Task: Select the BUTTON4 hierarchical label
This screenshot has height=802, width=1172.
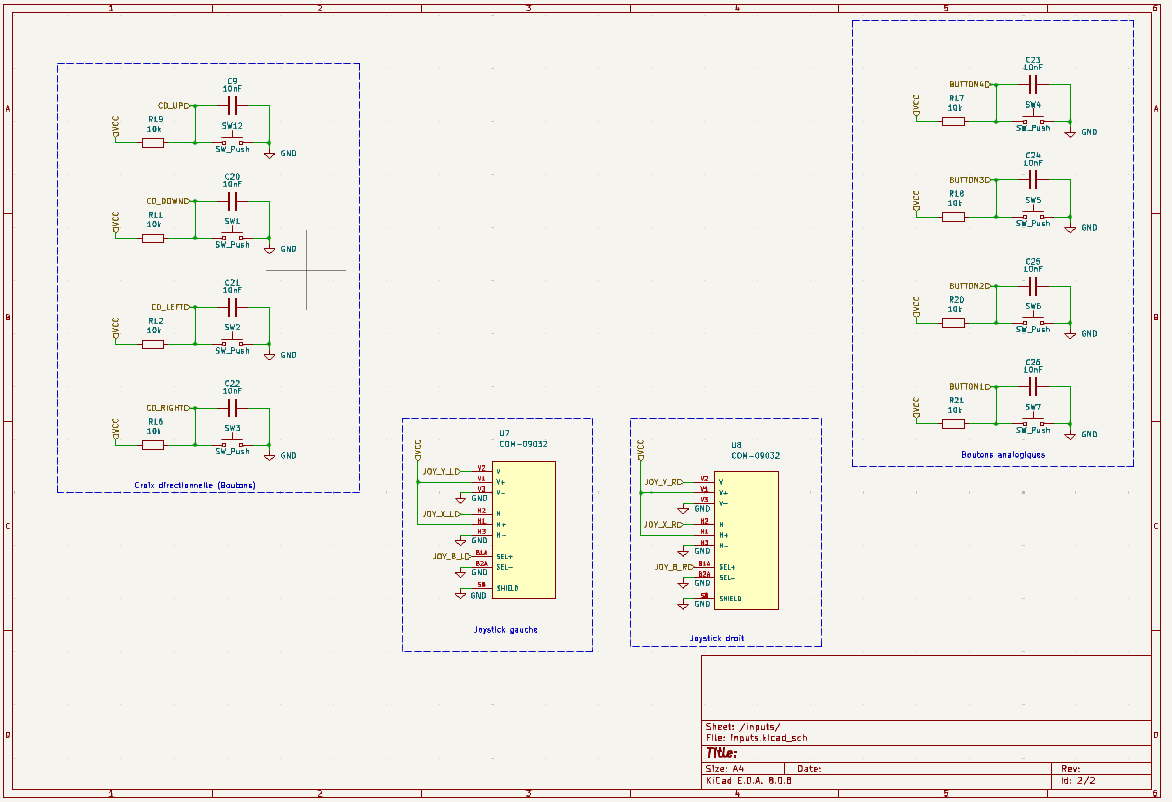Action: point(969,84)
